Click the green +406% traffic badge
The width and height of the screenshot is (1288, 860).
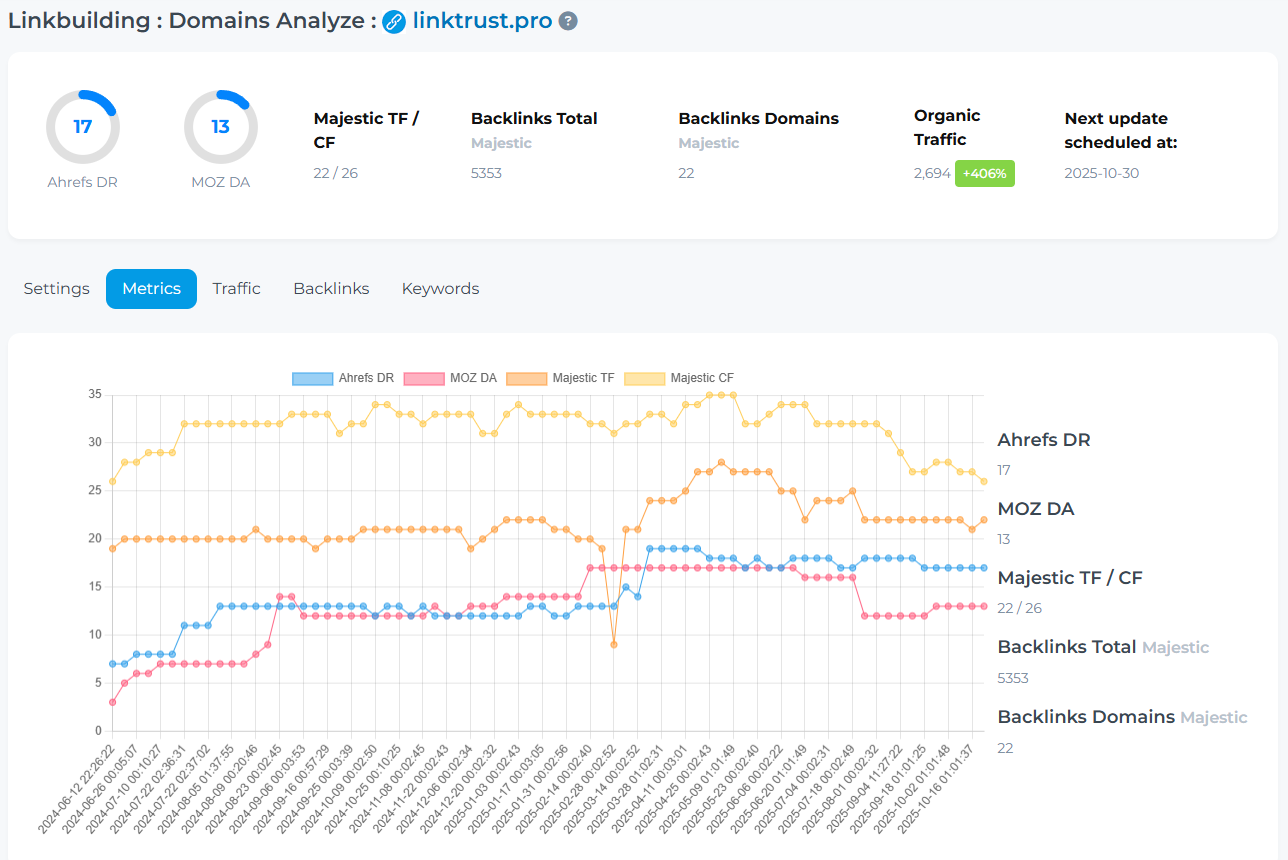pos(984,173)
